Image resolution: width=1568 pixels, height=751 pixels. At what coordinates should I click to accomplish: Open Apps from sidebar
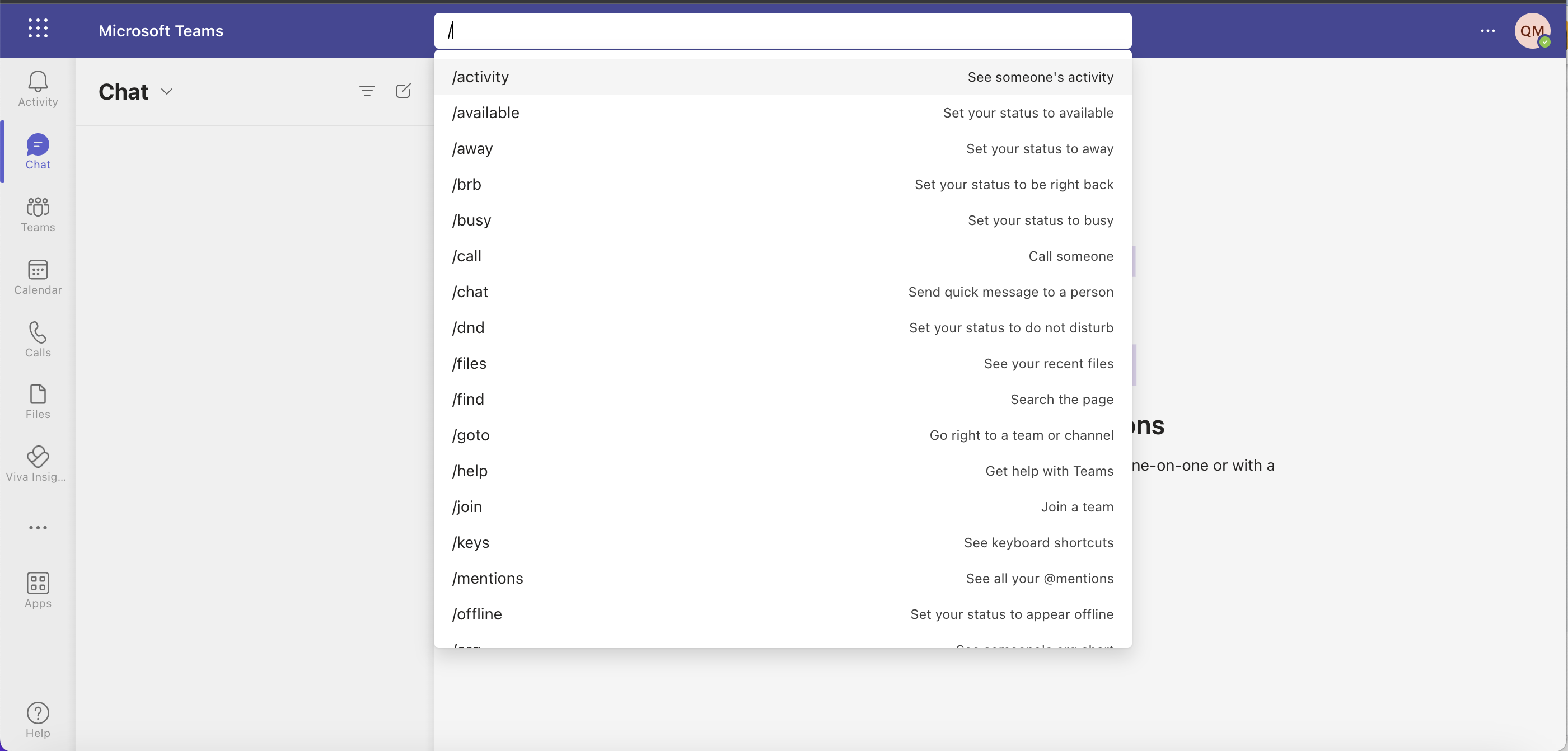[x=38, y=590]
